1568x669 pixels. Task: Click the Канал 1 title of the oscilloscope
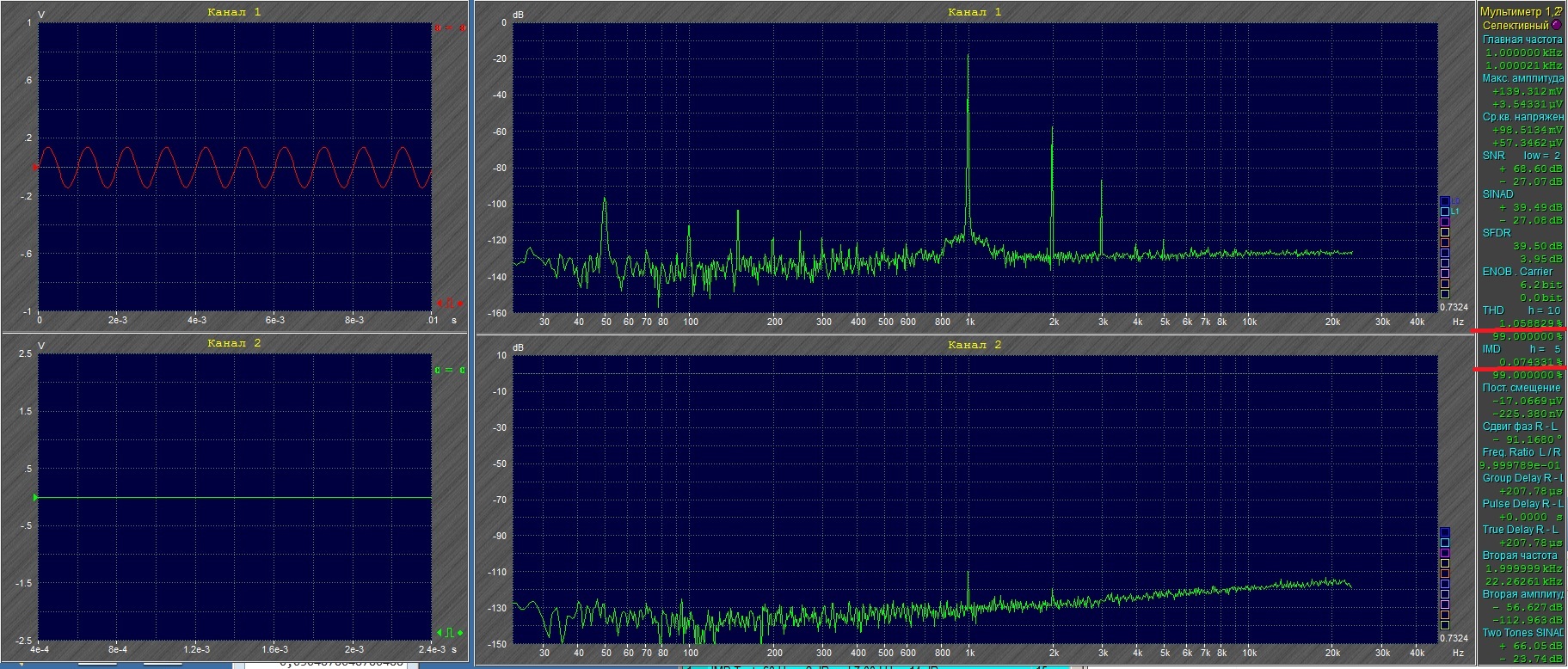(x=234, y=12)
